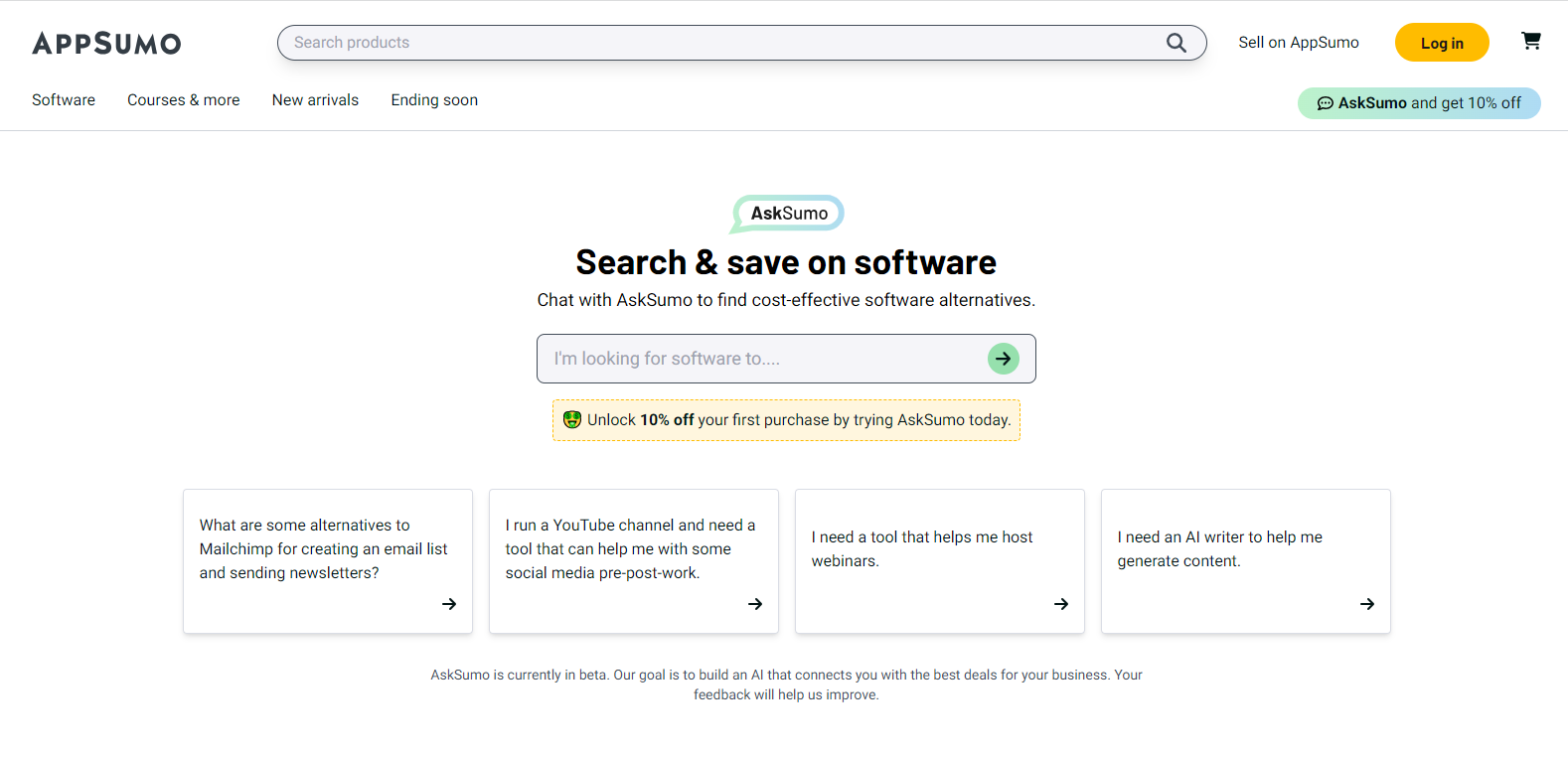Image resolution: width=1568 pixels, height=759 pixels.
Task: Open the Software menu
Action: [64, 100]
